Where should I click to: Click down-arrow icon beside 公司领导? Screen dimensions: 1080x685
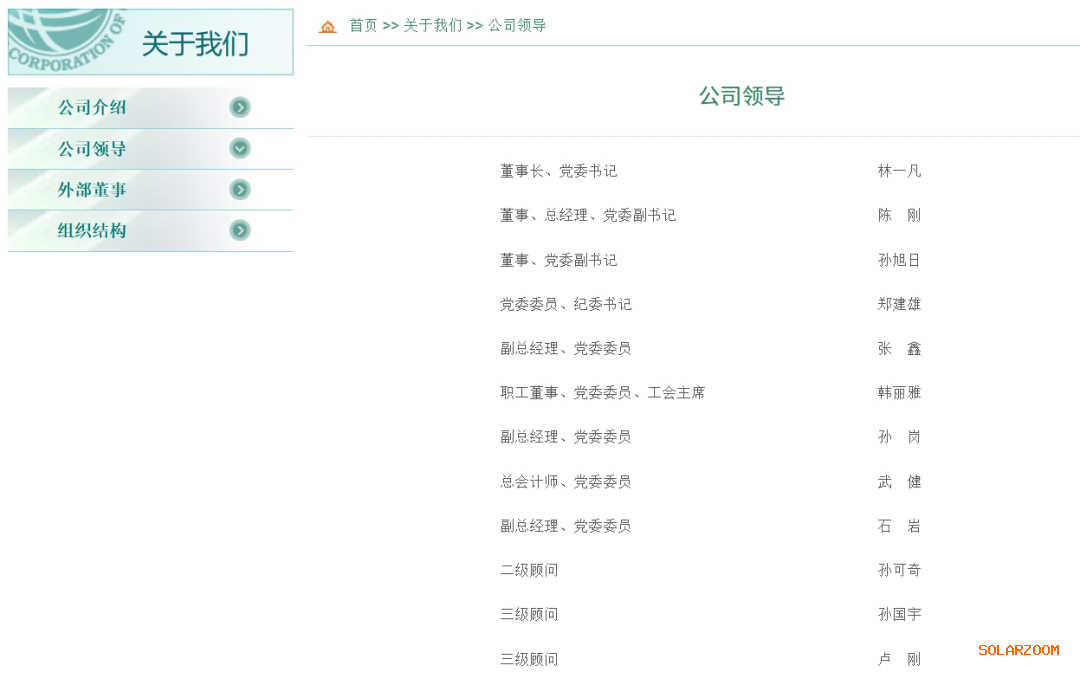click(x=240, y=149)
